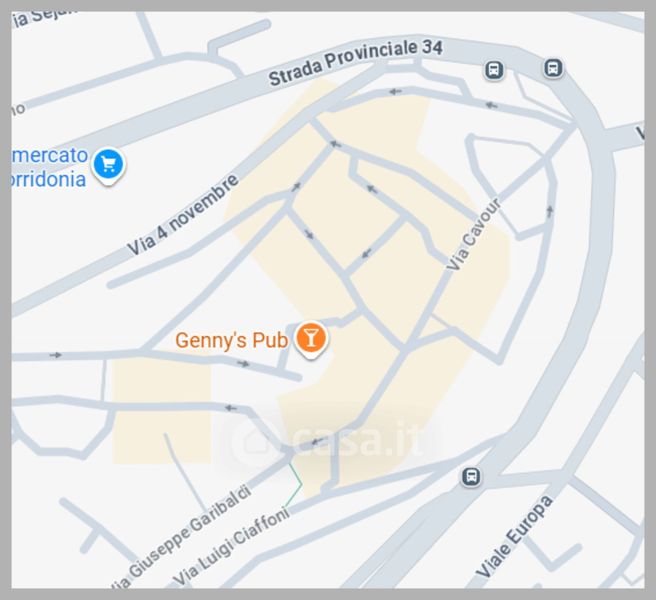Click the upward one-way arrow right of Via Cavour
The image size is (656, 600).
(550, 211)
